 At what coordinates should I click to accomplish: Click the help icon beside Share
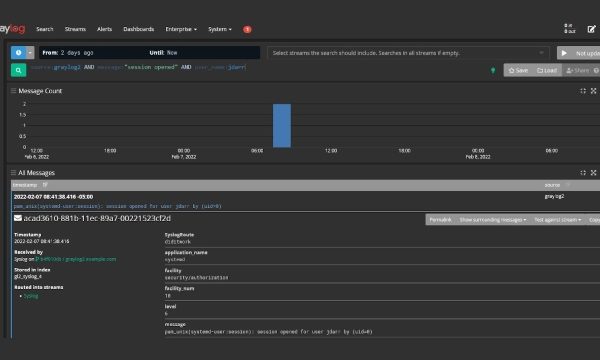click(x=596, y=70)
